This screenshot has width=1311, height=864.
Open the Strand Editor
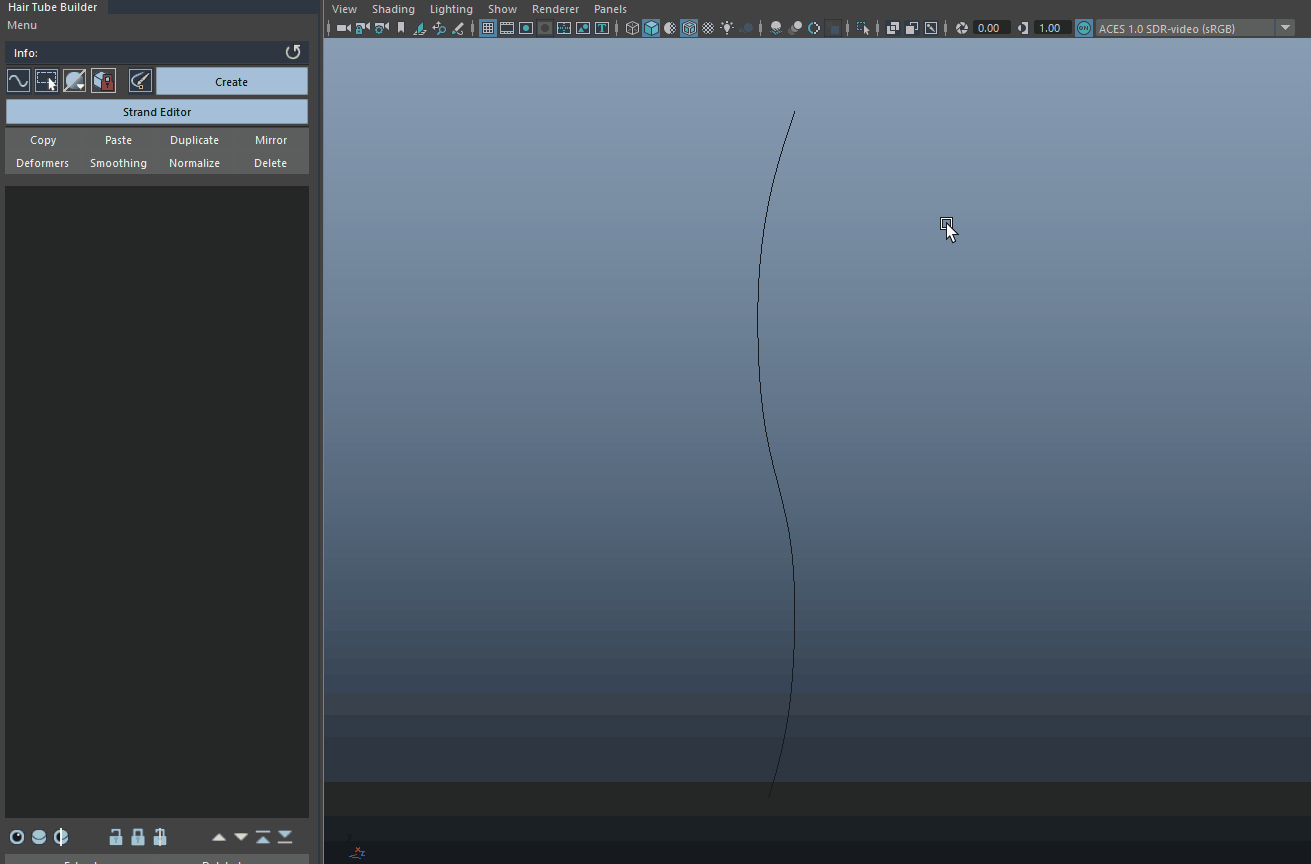[157, 112]
